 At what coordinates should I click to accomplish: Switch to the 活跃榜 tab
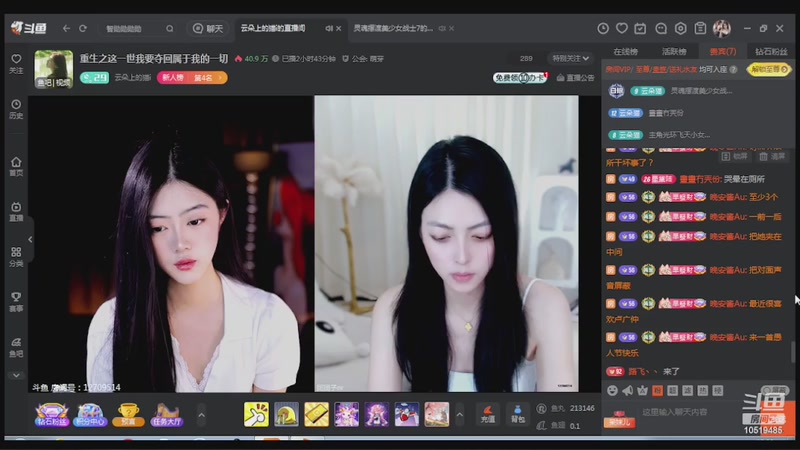point(674,52)
